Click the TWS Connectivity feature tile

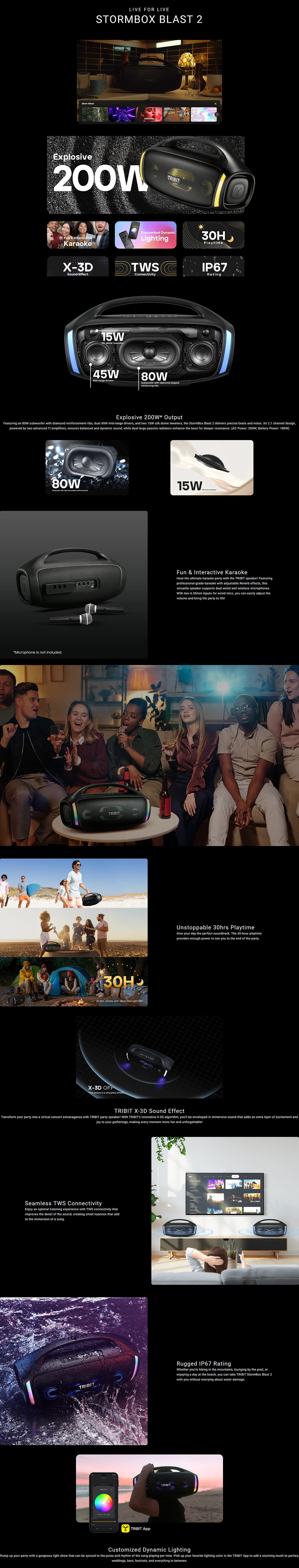coord(146,267)
